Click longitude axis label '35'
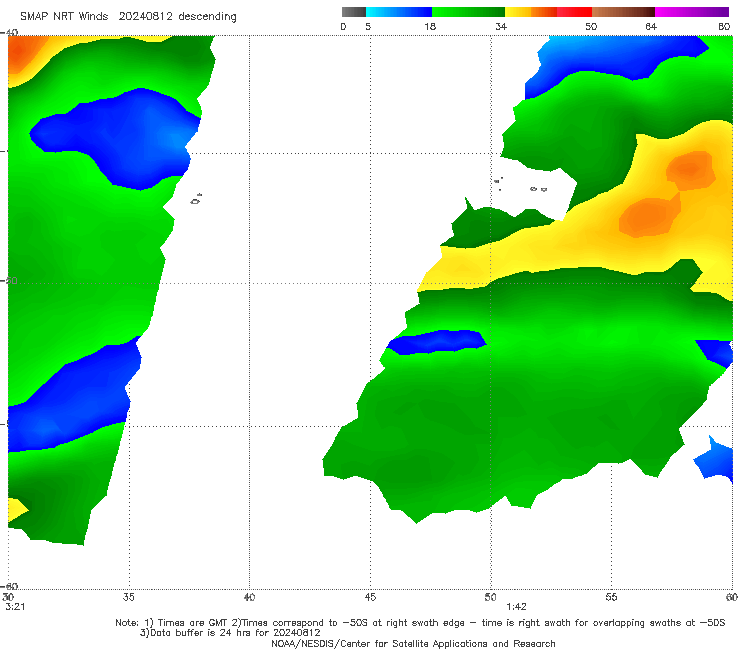 click(128, 597)
